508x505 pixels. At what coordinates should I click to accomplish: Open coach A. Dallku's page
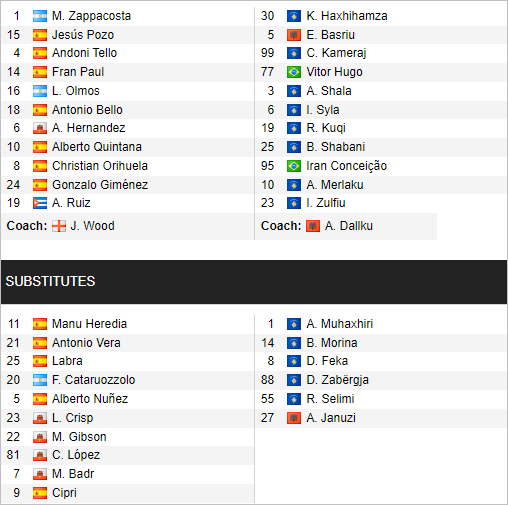click(349, 226)
